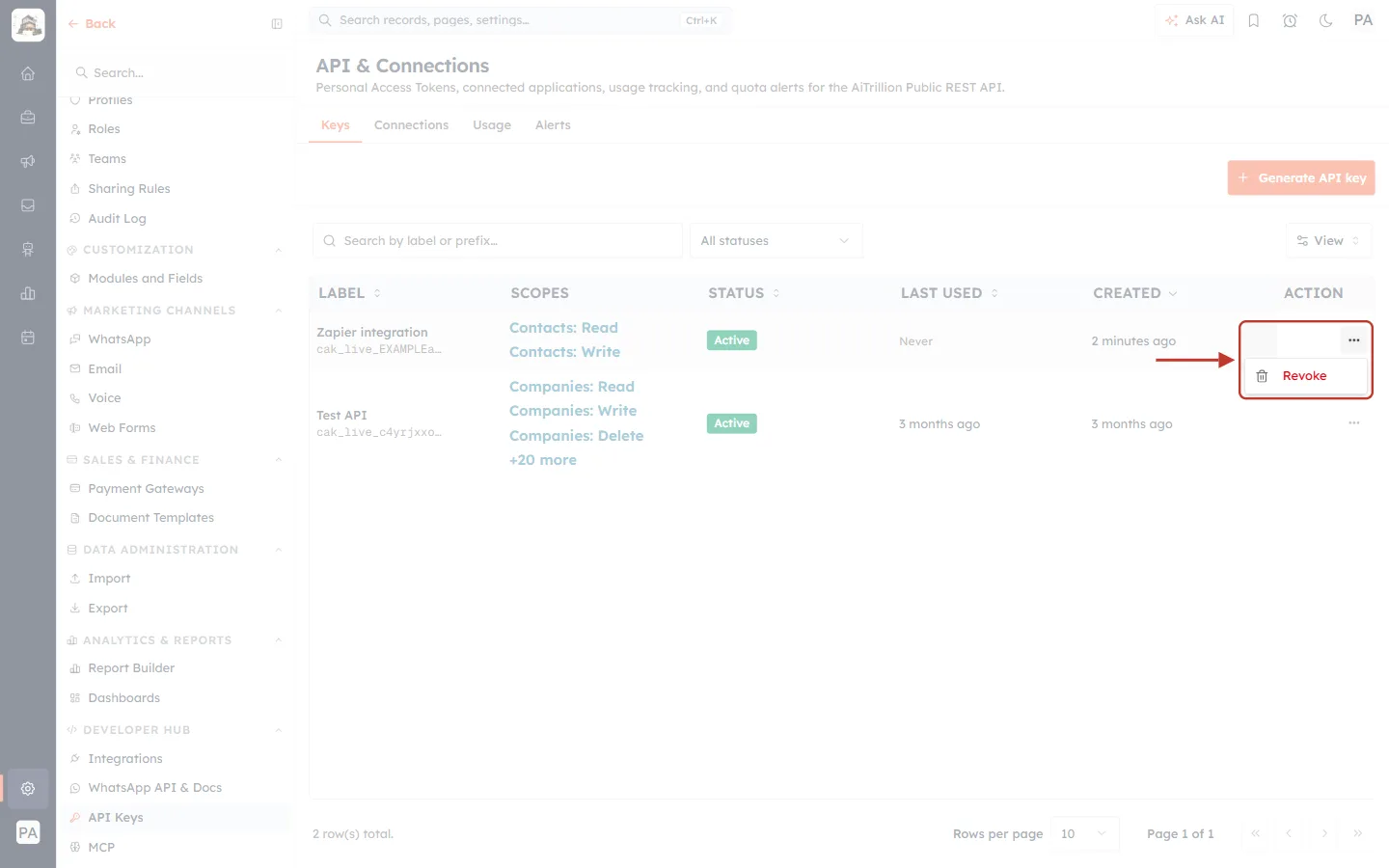Open three-dot actions for Test API row
This screenshot has height=868, width=1389.
(1354, 423)
